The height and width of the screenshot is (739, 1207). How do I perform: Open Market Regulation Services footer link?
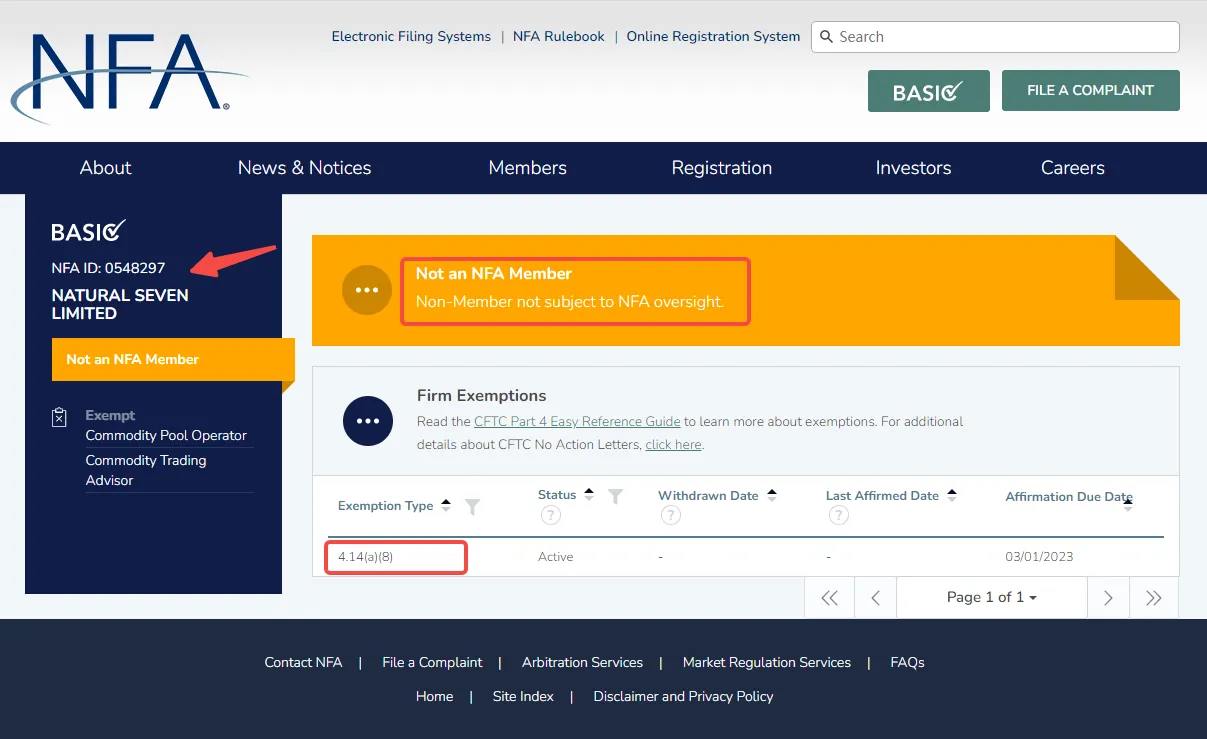(x=767, y=662)
